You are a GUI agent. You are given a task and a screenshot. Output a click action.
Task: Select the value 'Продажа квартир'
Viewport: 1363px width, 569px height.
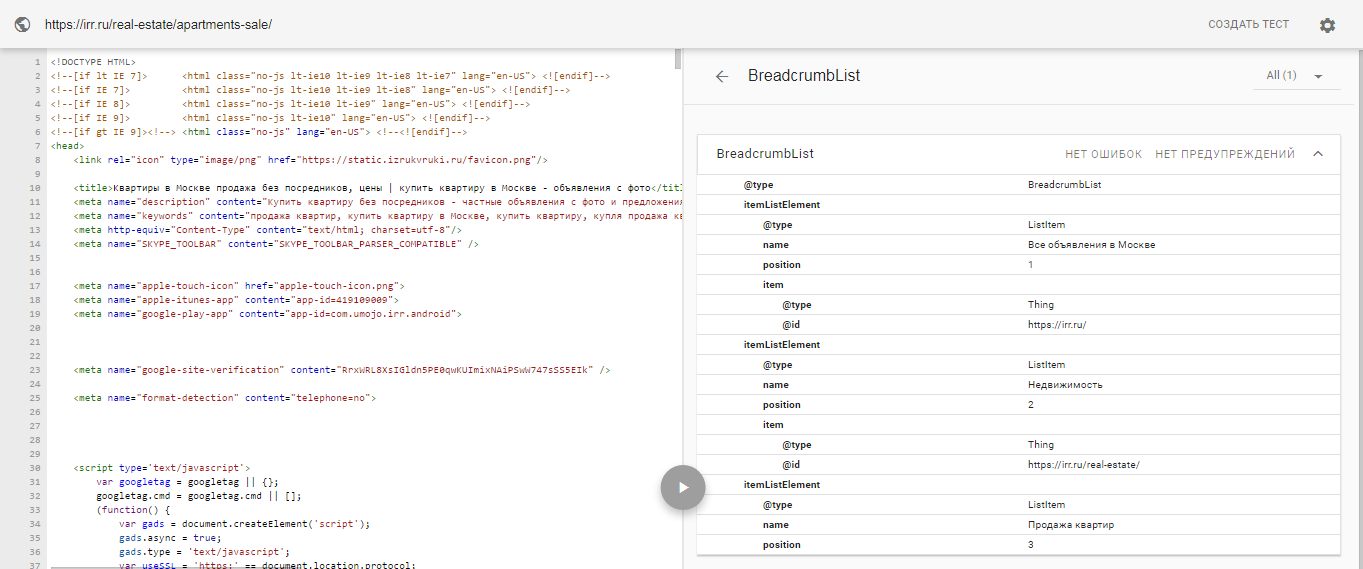click(x=1071, y=525)
